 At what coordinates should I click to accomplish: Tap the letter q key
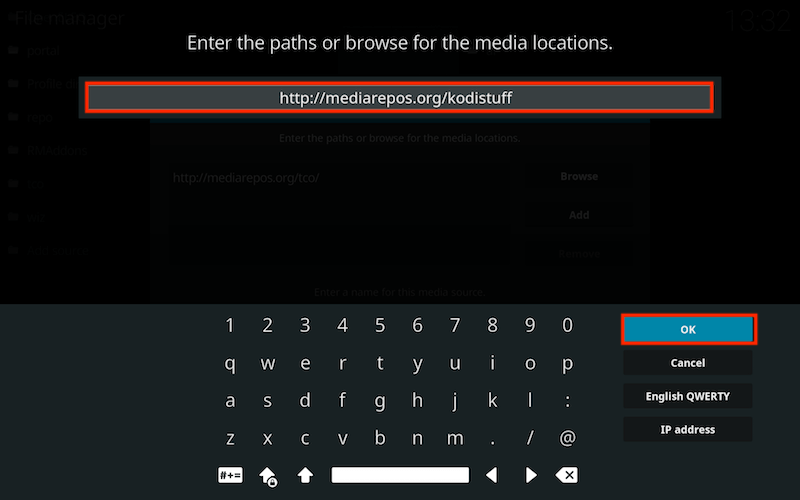pyautogui.click(x=230, y=363)
